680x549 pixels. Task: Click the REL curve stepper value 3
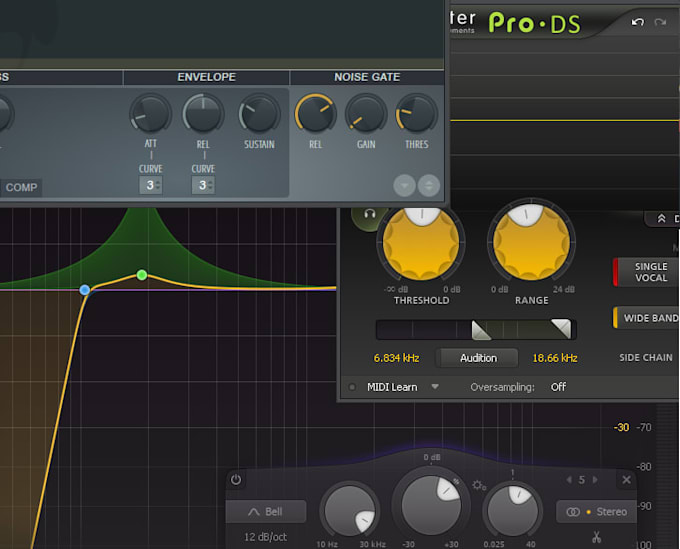point(203,185)
